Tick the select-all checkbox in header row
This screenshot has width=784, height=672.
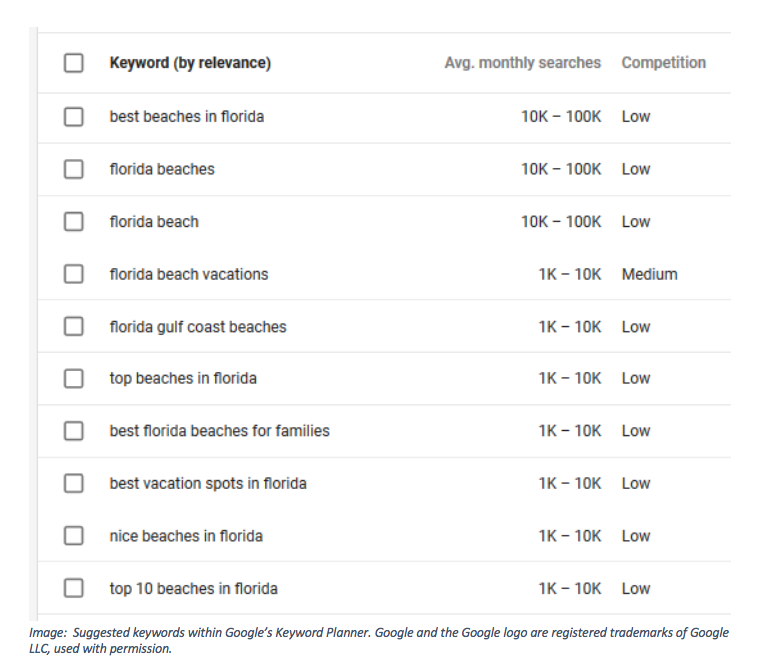(x=73, y=63)
